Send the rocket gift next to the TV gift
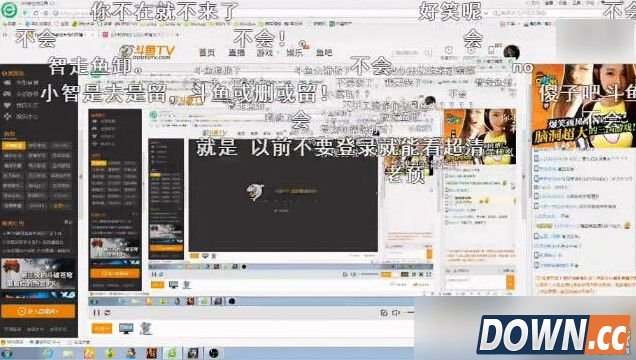 click(x=145, y=328)
